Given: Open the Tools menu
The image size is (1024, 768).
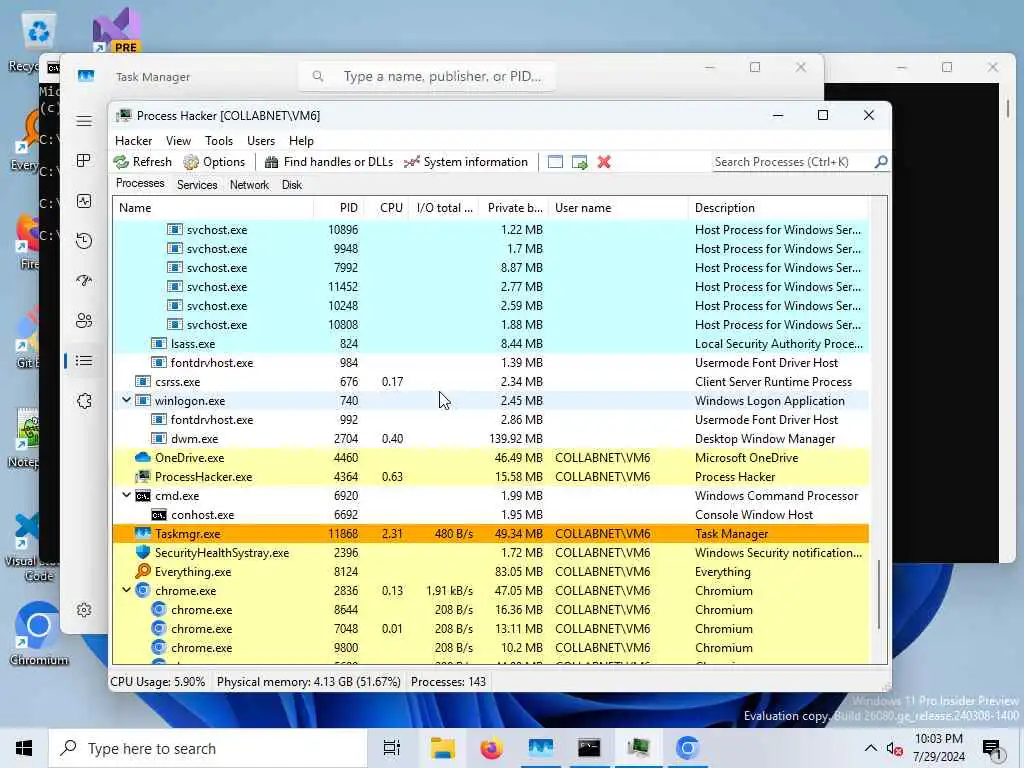Looking at the screenshot, I should (x=219, y=141).
